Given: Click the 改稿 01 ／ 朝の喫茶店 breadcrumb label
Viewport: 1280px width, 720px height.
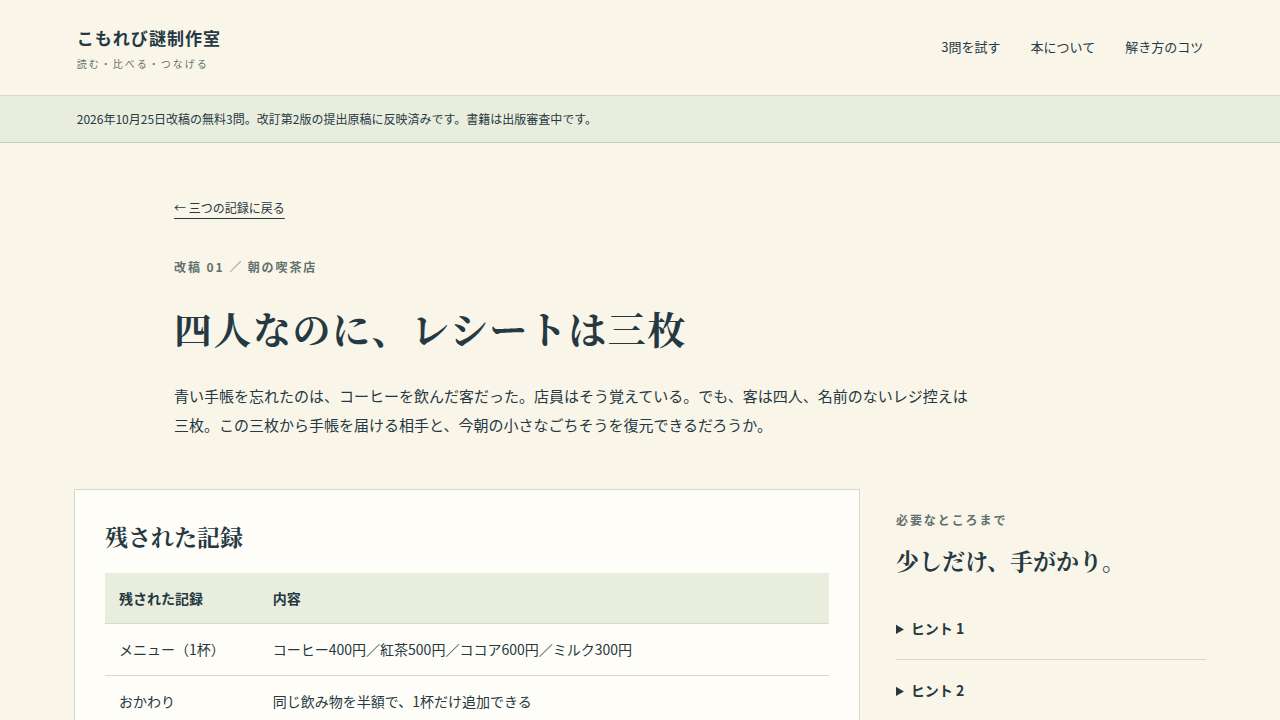Looking at the screenshot, I should coord(245,267).
